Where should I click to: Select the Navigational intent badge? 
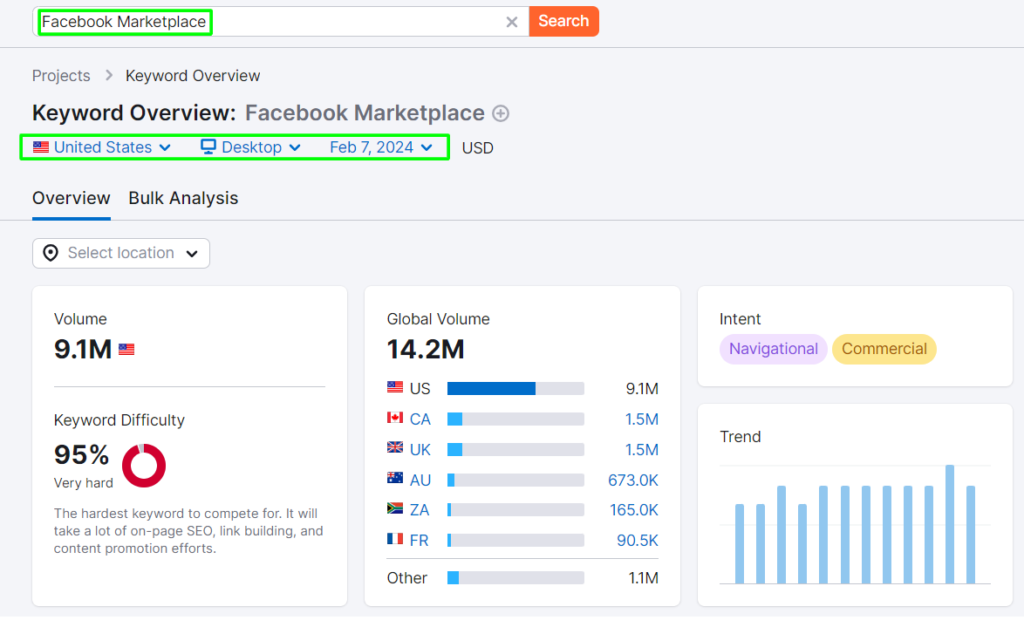click(x=773, y=349)
